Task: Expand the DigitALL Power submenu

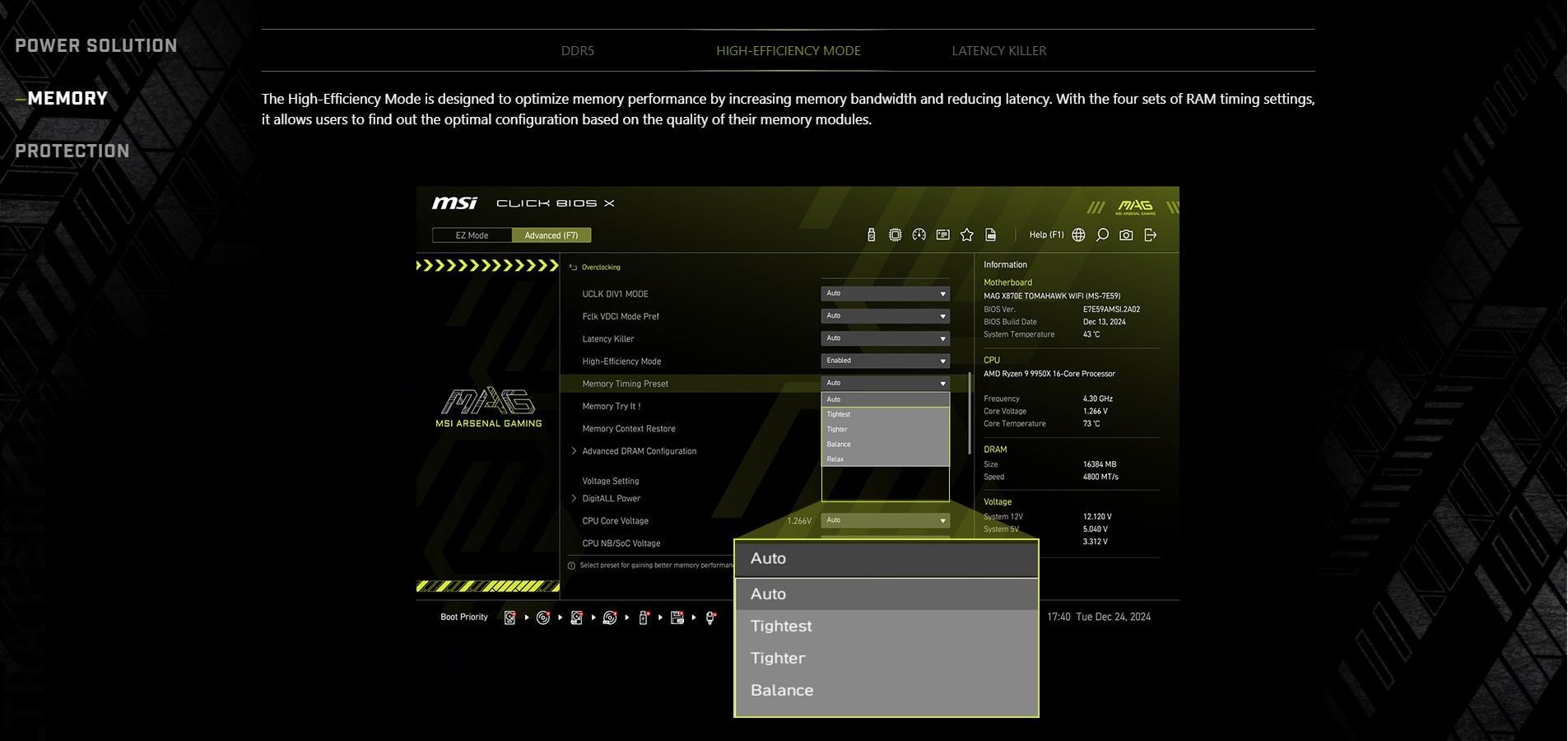Action: tap(611, 498)
